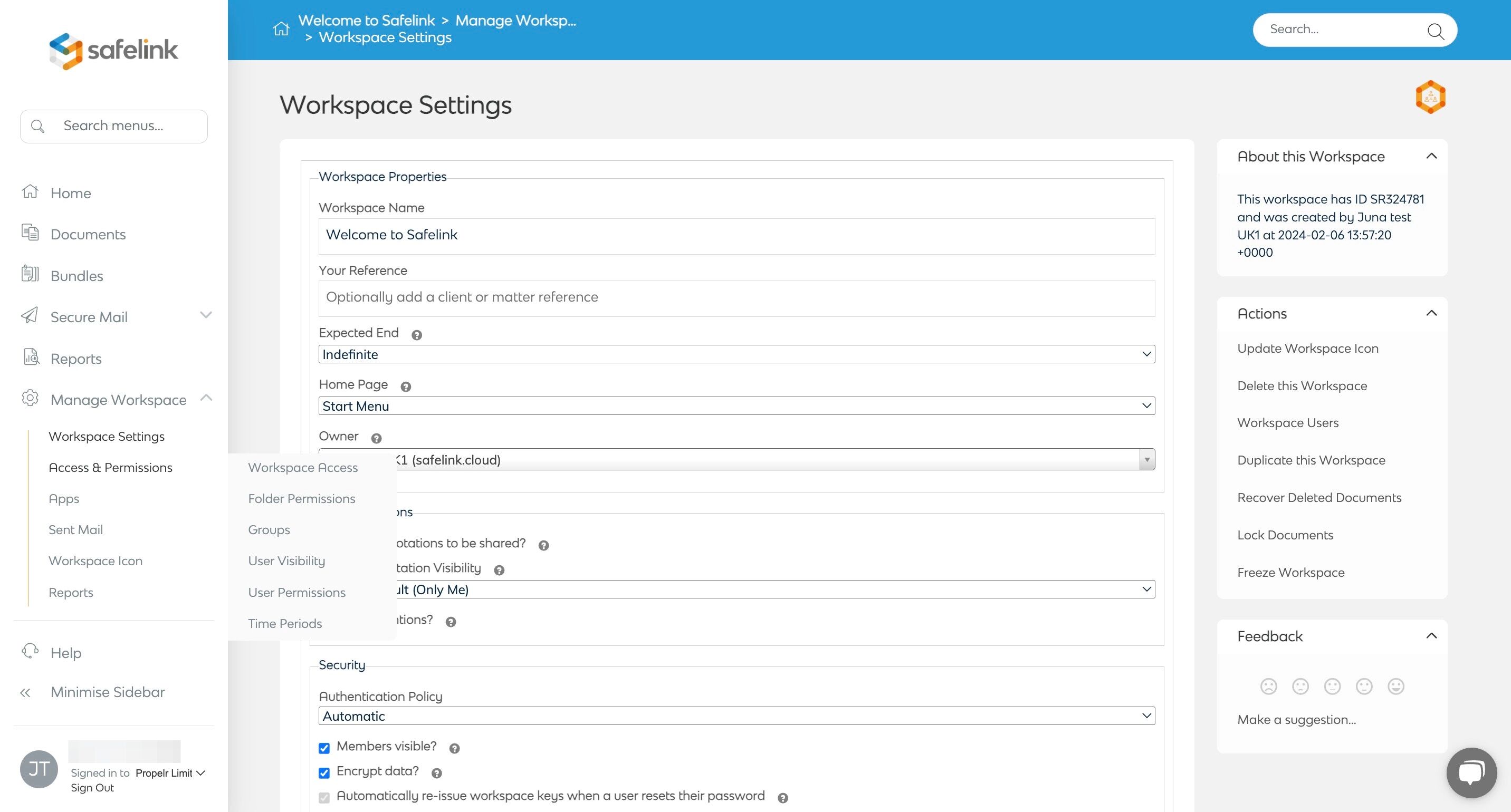The image size is (1511, 812).
Task: Open the Authentication Policy dropdown
Action: coord(736,716)
